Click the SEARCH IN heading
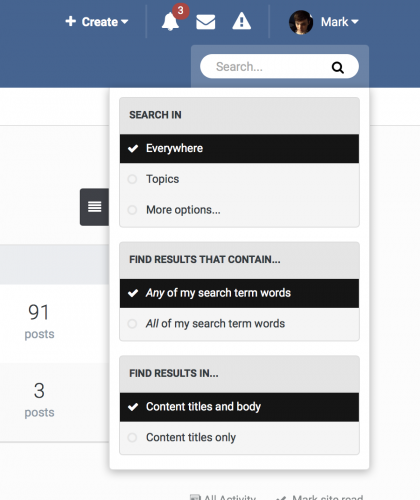 [x=155, y=115]
